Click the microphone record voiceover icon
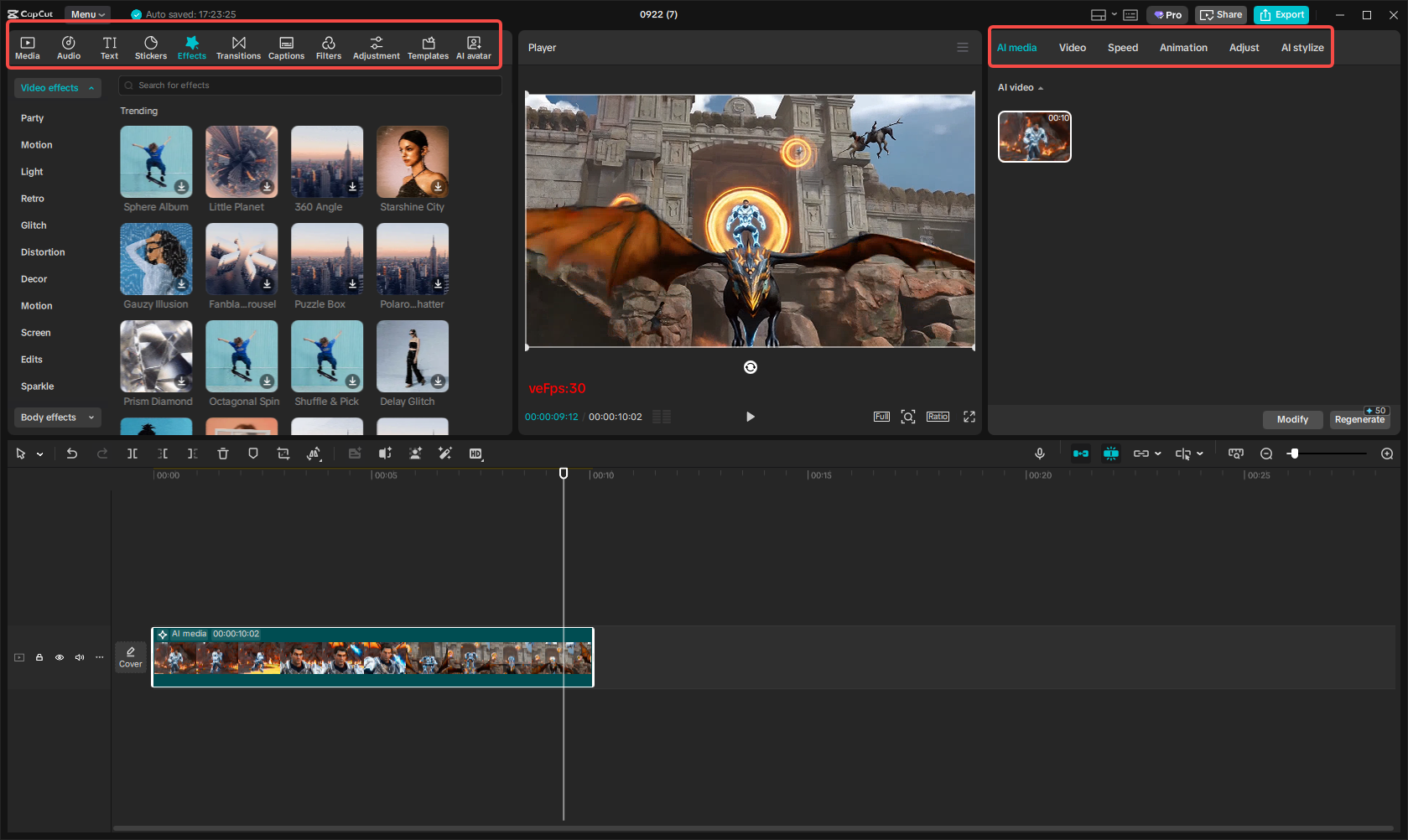 (1040, 454)
